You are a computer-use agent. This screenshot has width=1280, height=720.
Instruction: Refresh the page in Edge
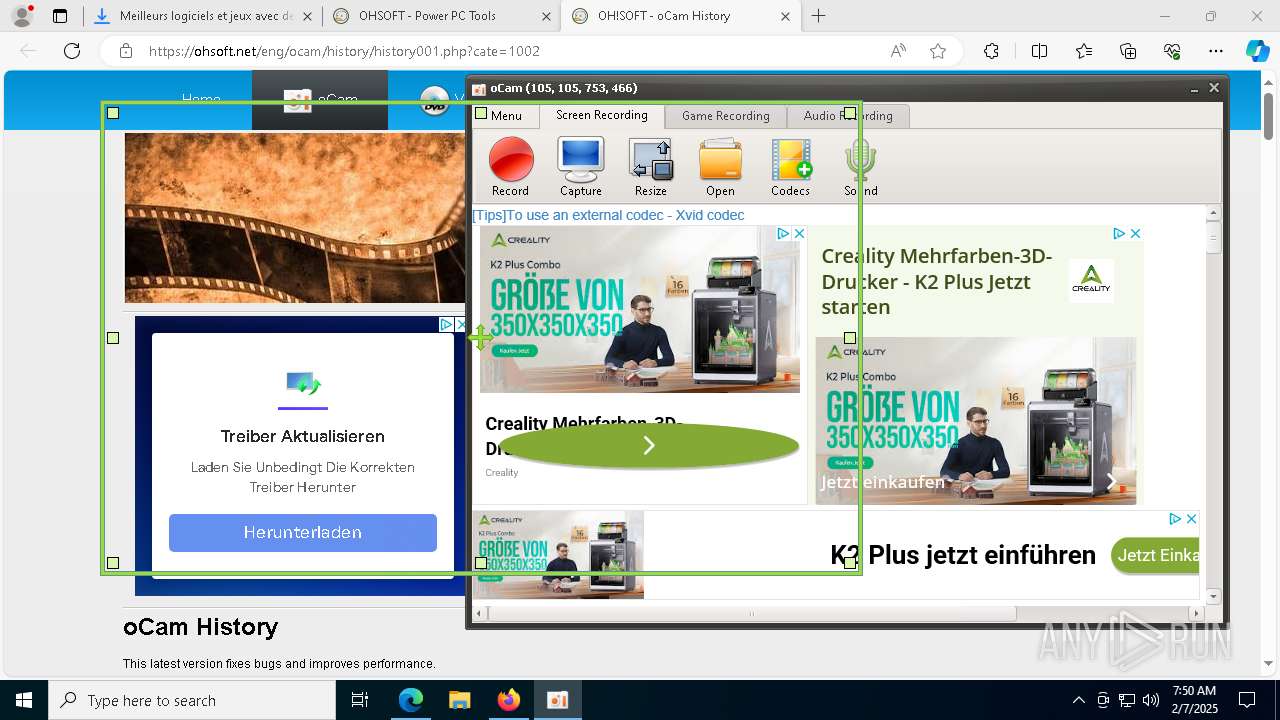72,51
